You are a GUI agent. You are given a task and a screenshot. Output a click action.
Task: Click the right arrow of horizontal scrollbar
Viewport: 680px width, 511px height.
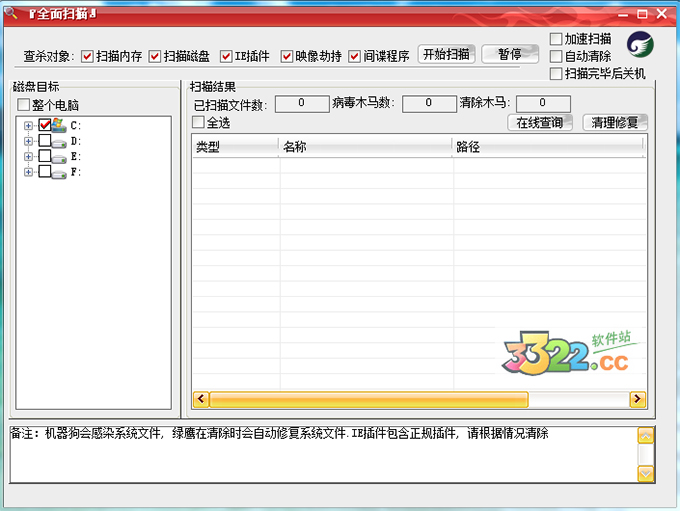(x=637, y=399)
